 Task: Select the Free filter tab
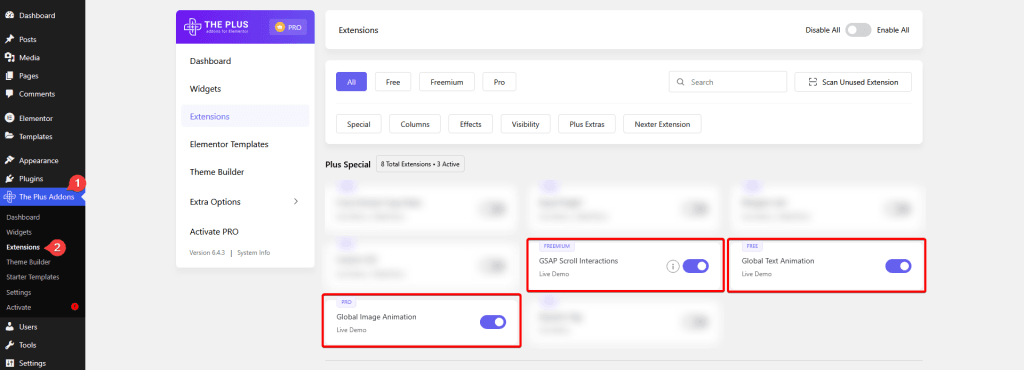393,82
